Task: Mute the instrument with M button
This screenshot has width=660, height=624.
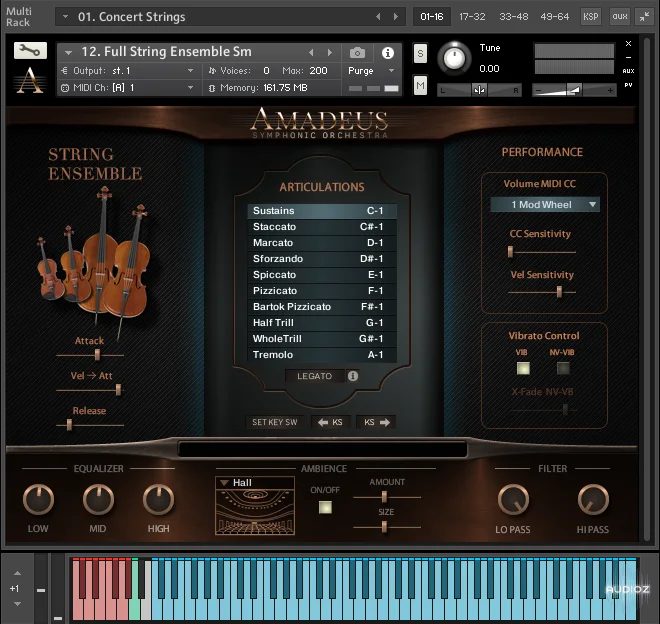Action: tap(420, 86)
